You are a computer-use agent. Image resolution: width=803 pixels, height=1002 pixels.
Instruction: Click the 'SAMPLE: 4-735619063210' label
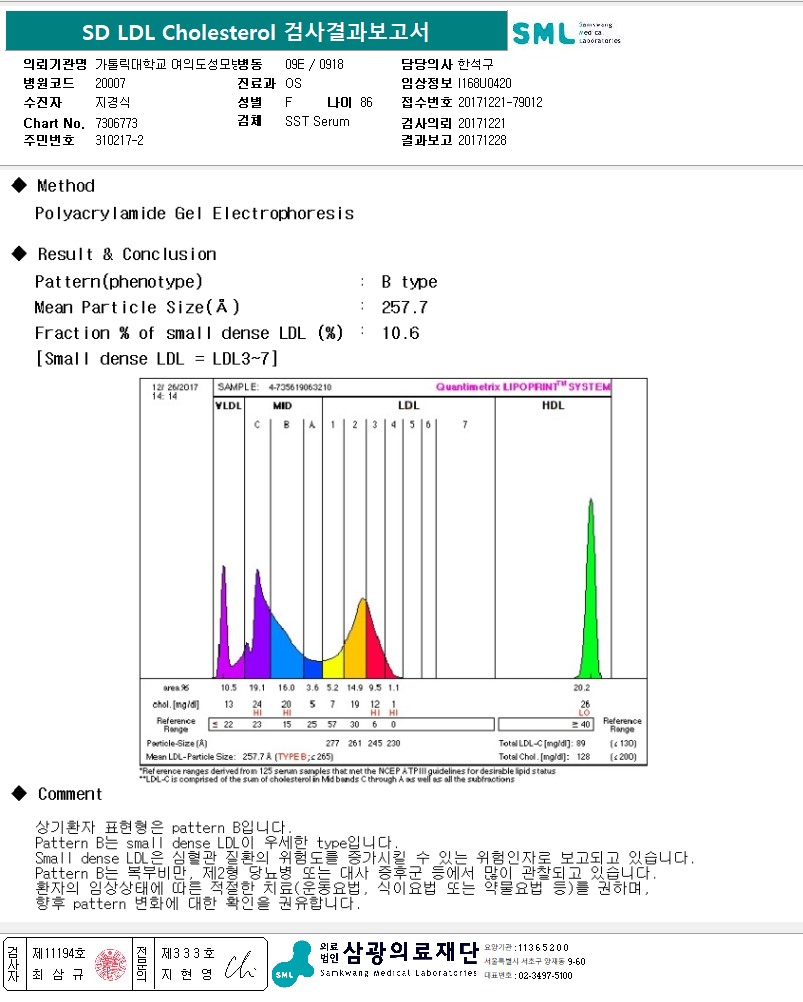click(274, 387)
